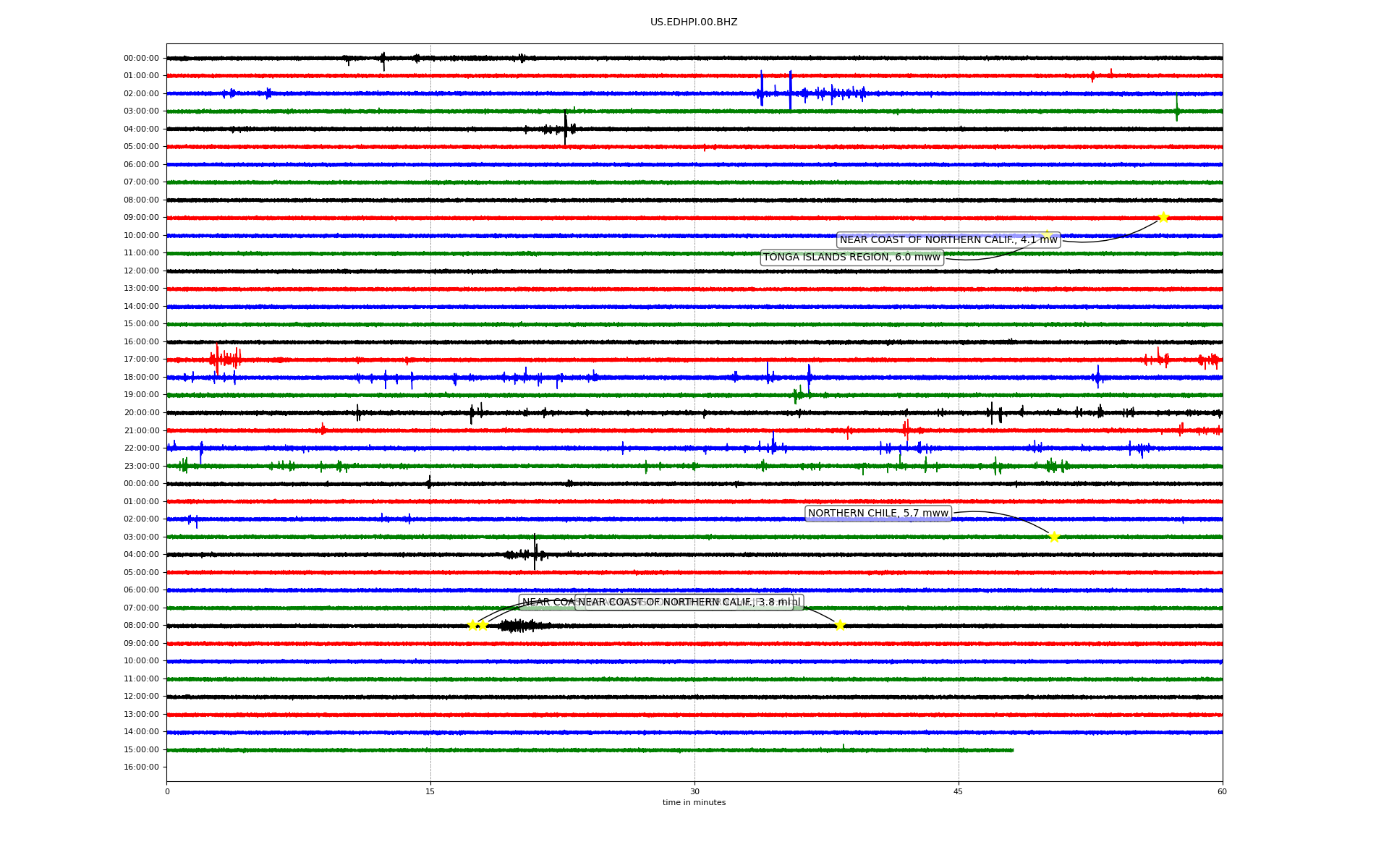Click the x-axis tick label 30
1389x868 pixels.
(694, 791)
